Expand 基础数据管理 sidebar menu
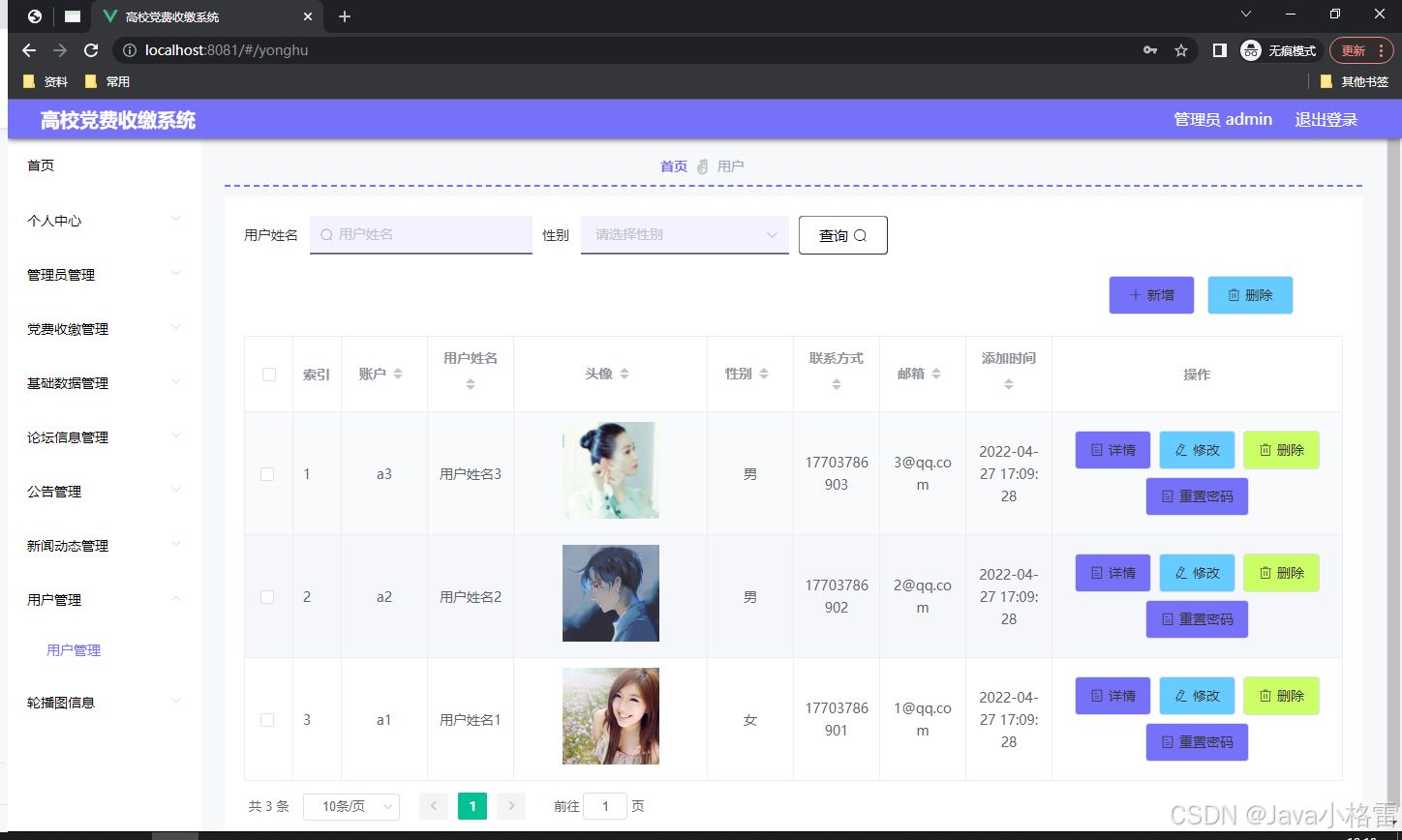This screenshot has height=840, width=1402. click(x=104, y=383)
